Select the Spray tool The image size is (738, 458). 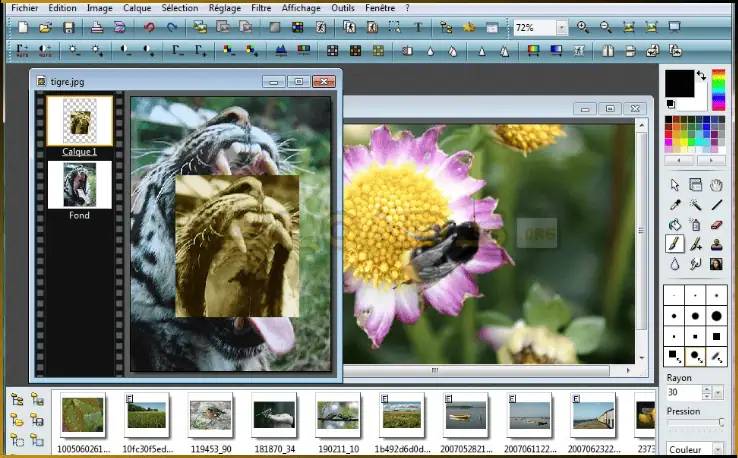pos(695,225)
